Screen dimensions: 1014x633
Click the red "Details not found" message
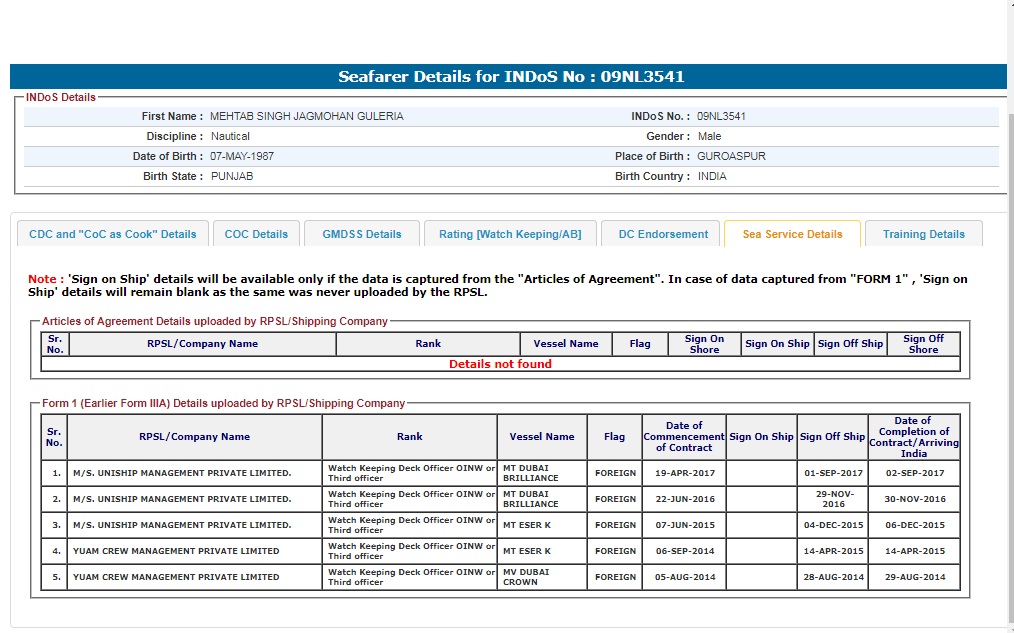(x=500, y=364)
